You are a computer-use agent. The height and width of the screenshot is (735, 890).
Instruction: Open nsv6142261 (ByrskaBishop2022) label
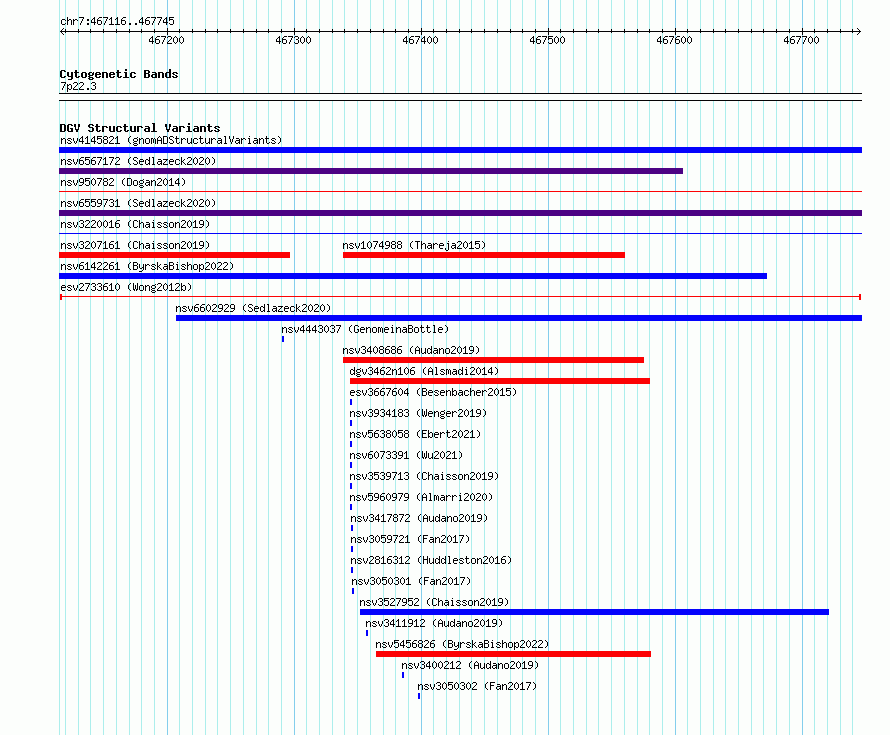click(x=147, y=266)
